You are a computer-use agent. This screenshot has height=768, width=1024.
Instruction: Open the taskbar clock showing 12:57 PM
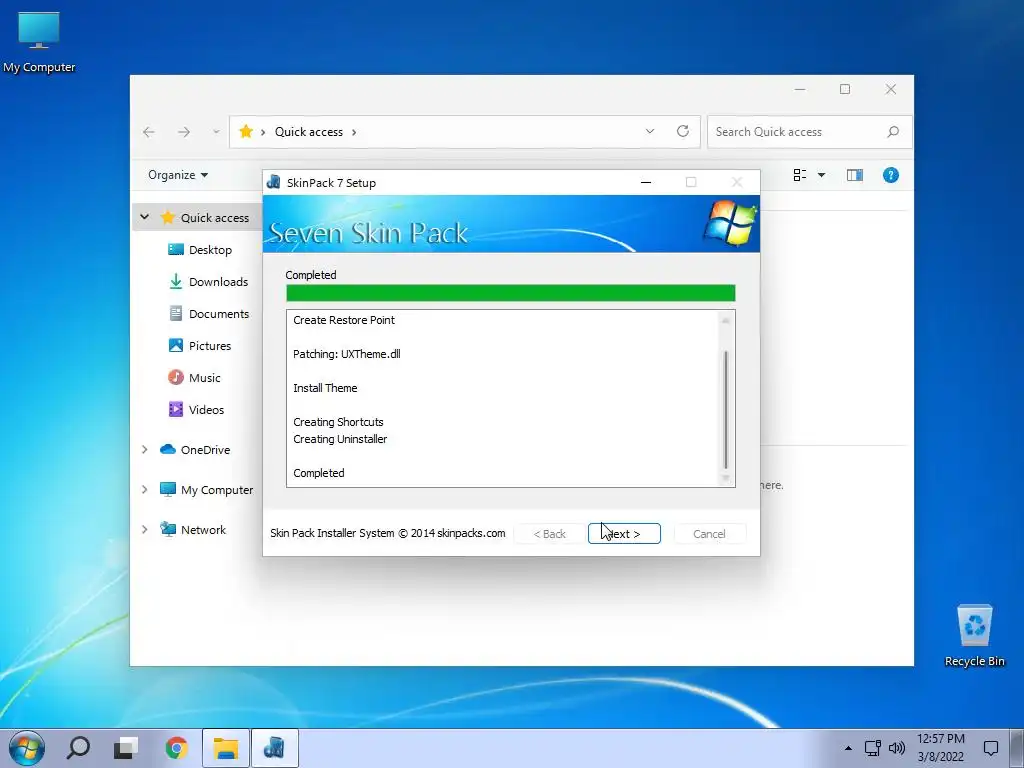point(940,748)
